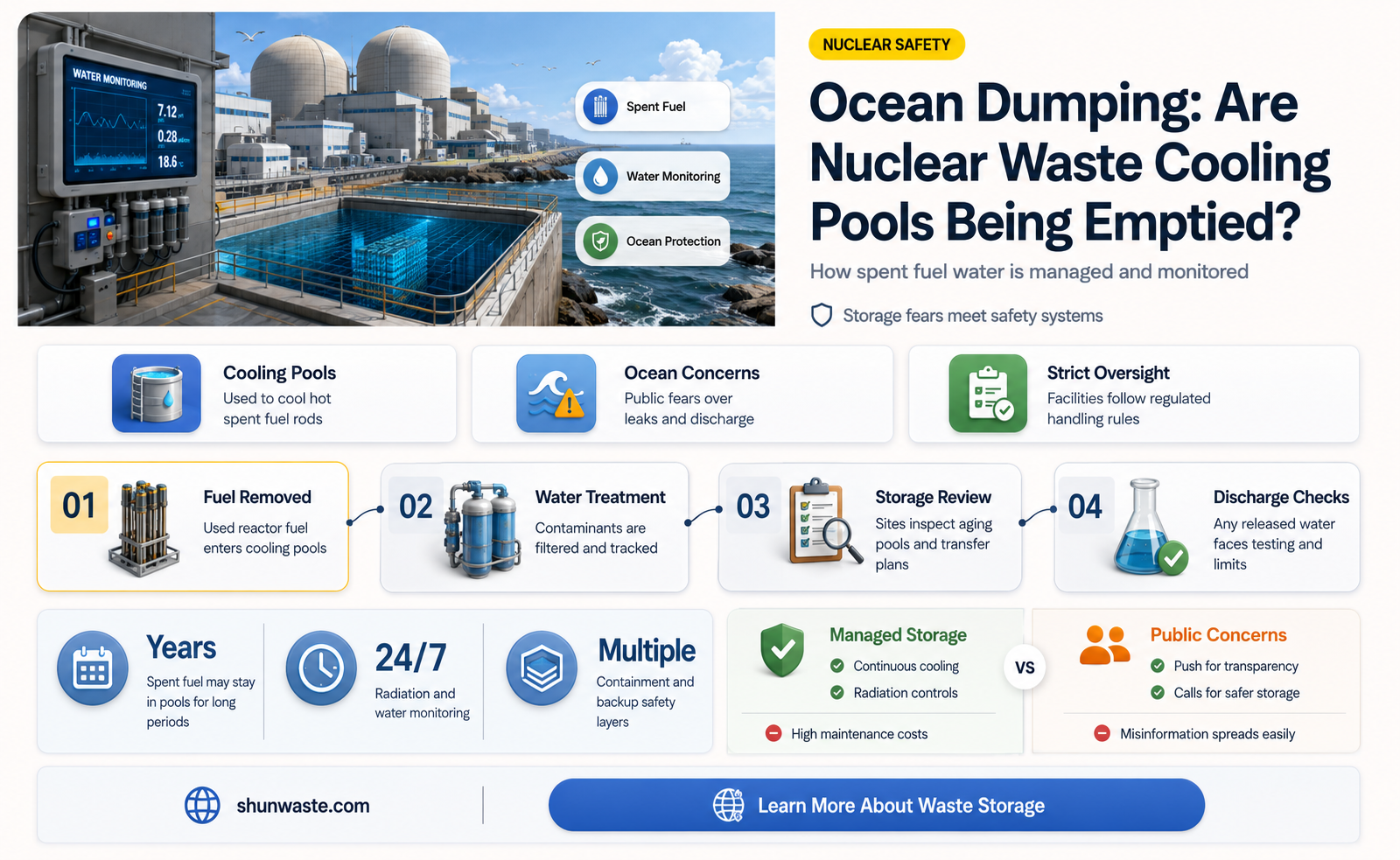Click the Public Concerns people icon

[x=1104, y=646]
